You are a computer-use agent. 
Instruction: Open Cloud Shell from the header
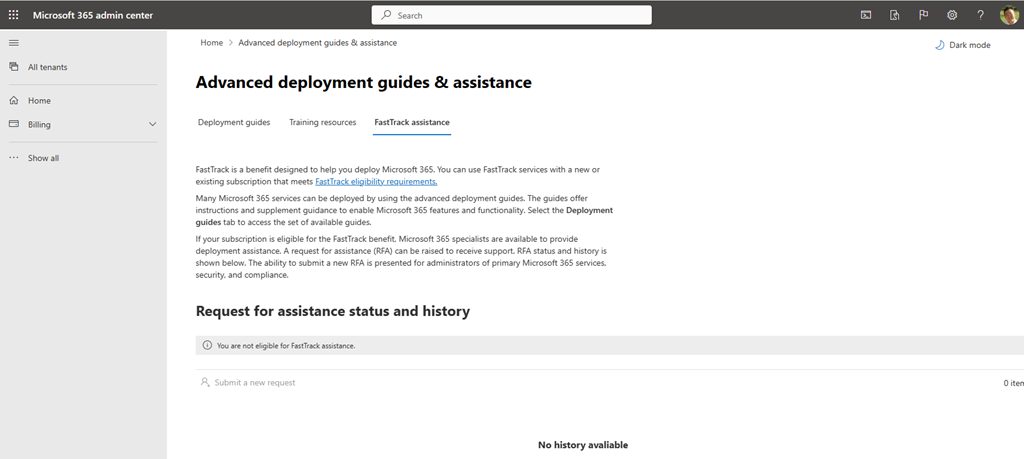[x=866, y=15]
